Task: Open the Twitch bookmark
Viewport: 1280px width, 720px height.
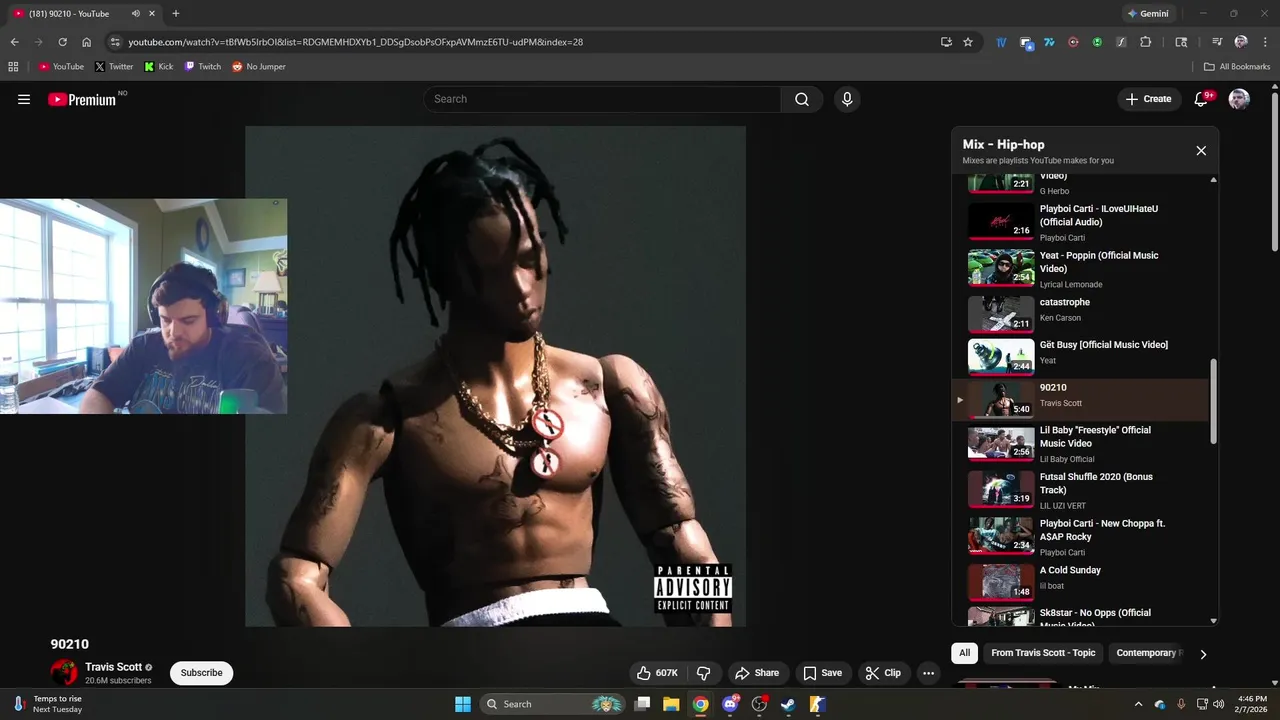Action: 203,67
